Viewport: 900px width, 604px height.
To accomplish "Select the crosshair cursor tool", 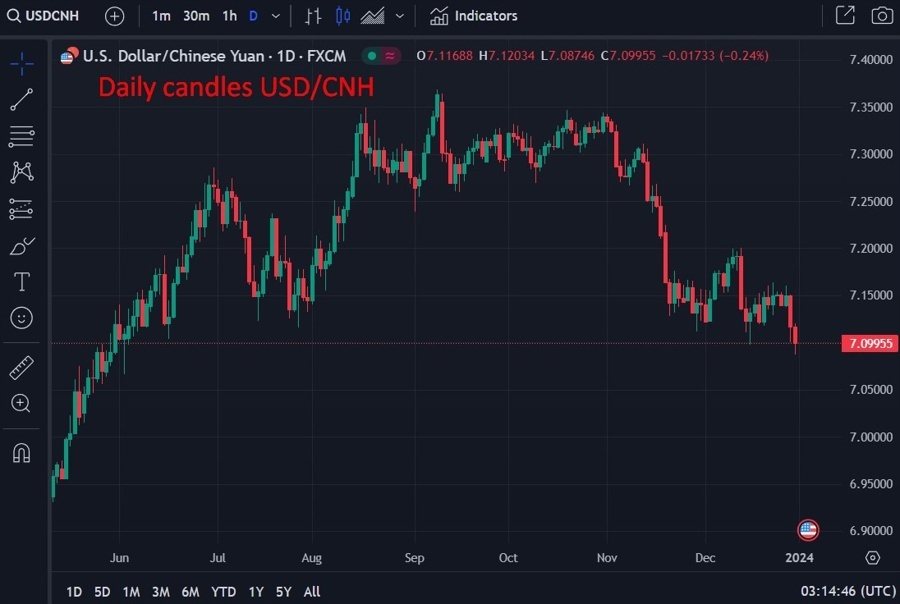I will coord(22,64).
